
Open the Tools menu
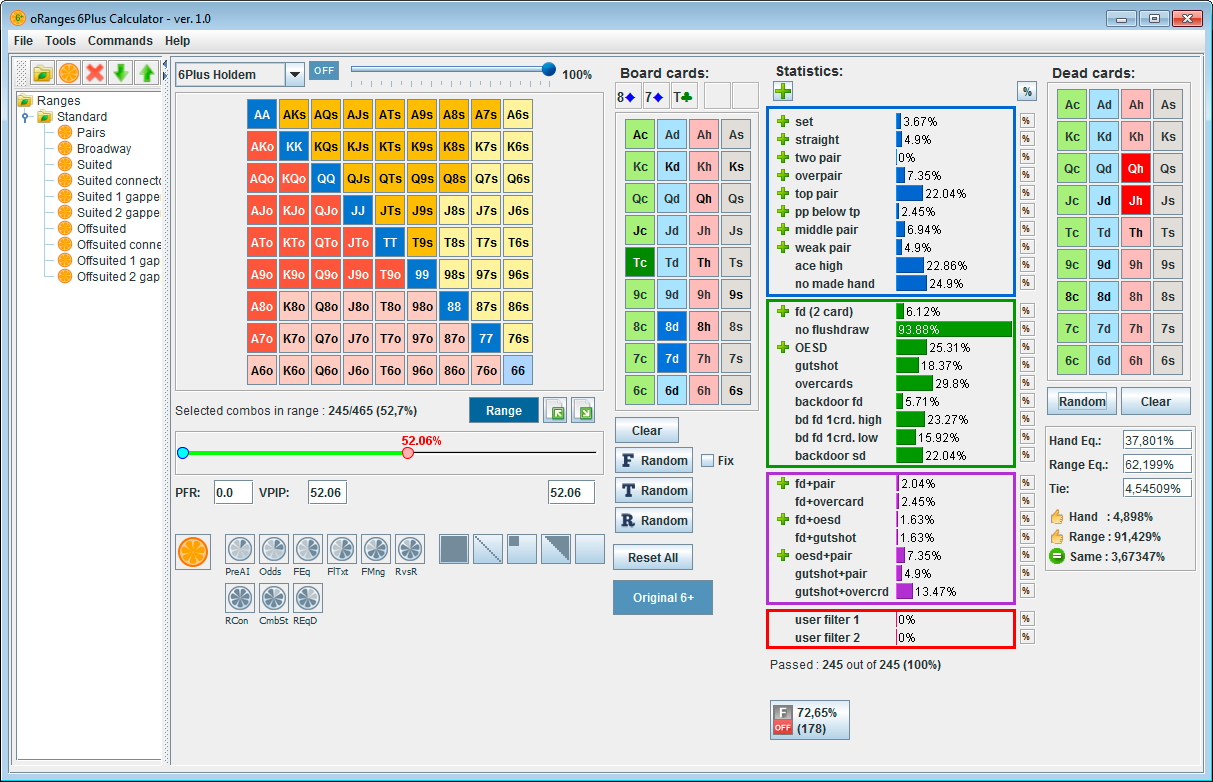point(60,41)
